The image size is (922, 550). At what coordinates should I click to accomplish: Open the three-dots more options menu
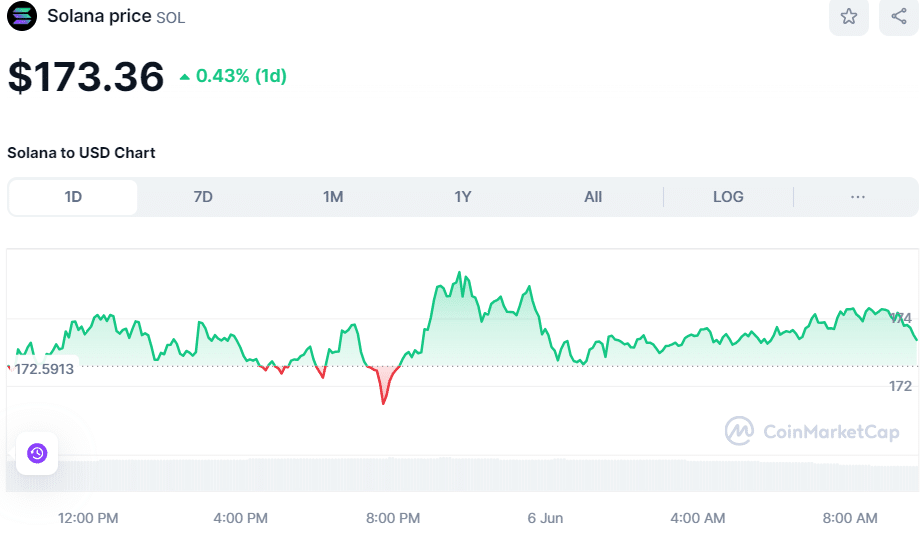(x=857, y=197)
